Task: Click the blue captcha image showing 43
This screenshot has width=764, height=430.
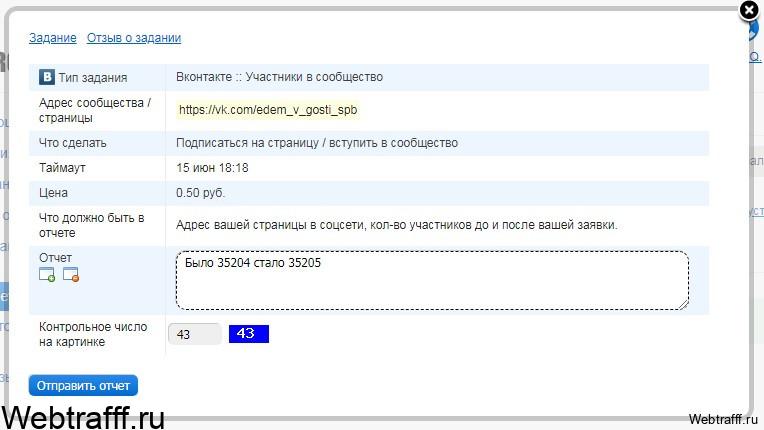Action: point(248,334)
